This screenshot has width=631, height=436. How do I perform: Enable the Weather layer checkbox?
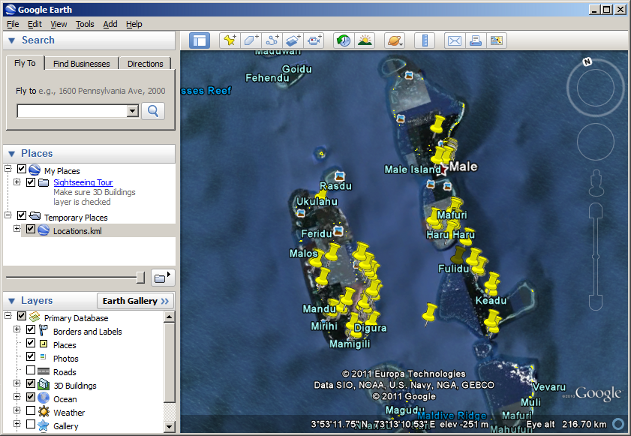(30, 410)
